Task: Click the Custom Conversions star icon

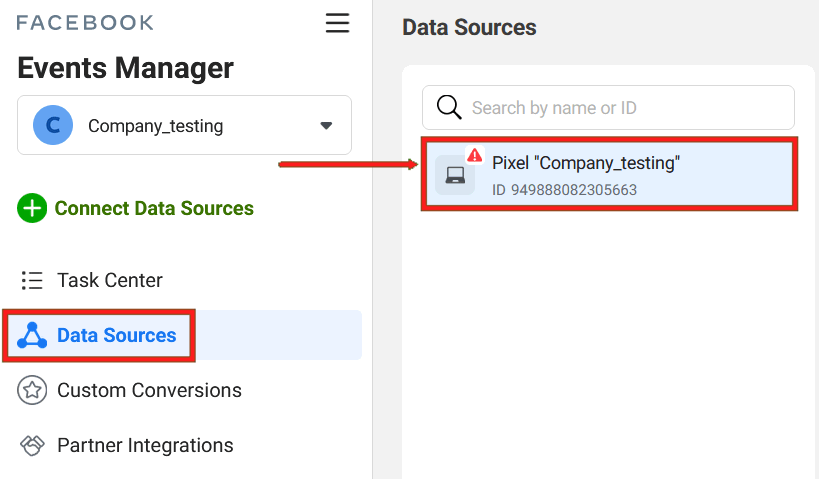Action: [32, 390]
